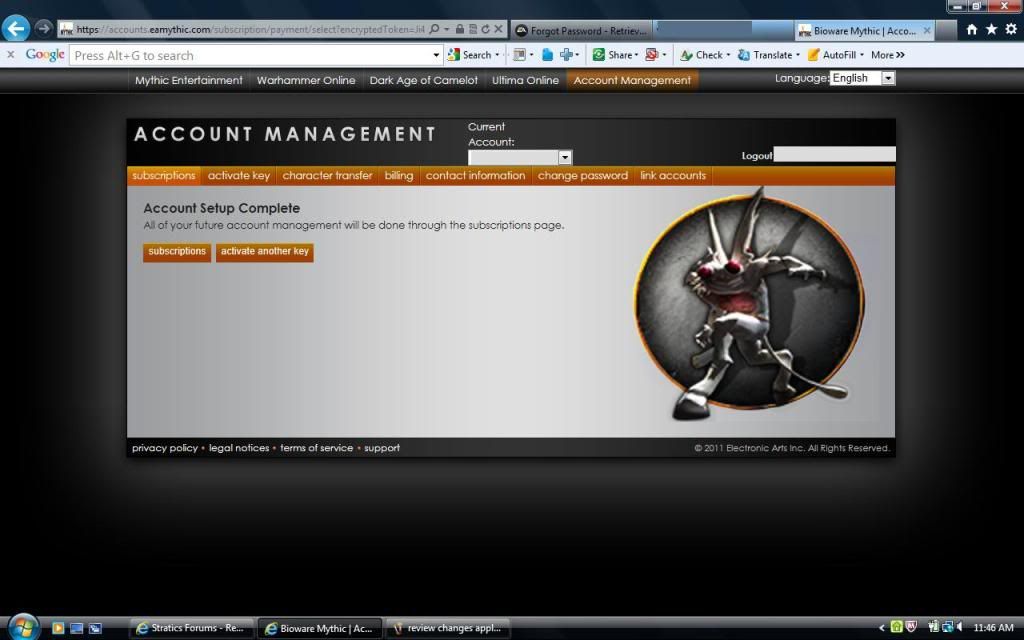Open the browser Home page icon
This screenshot has width=1024, height=640.
[x=972, y=29]
